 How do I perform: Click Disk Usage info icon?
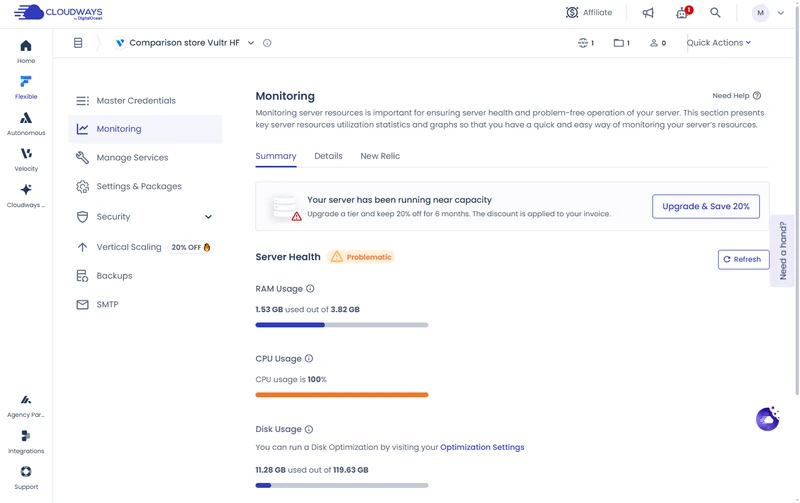point(309,429)
